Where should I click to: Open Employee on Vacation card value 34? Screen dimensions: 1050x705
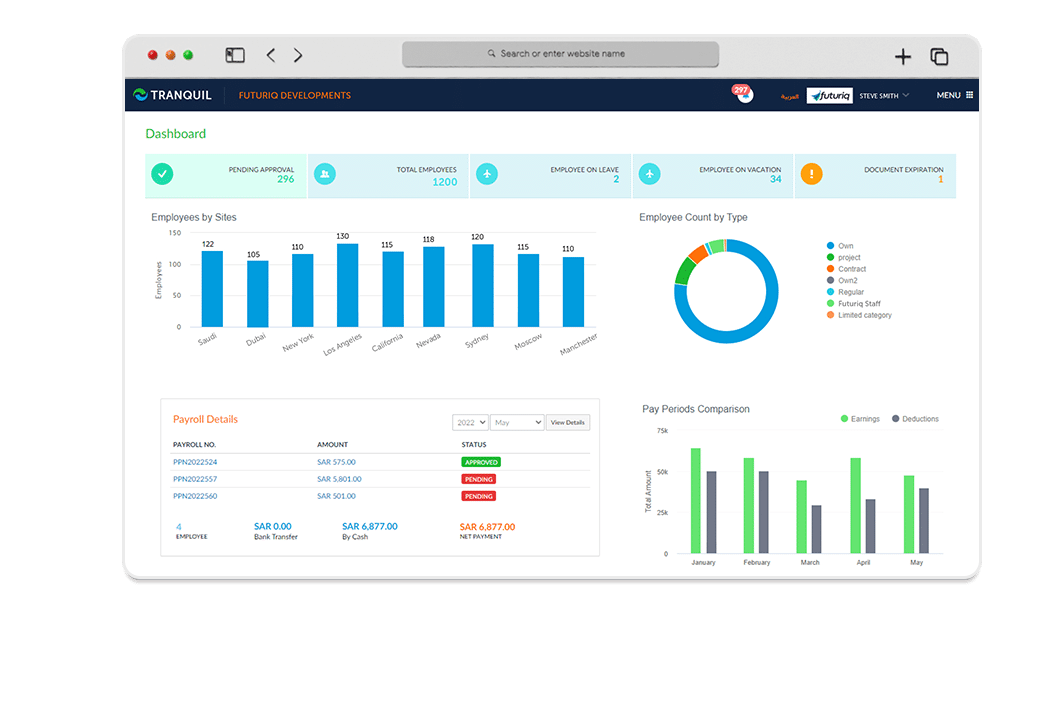click(775, 179)
